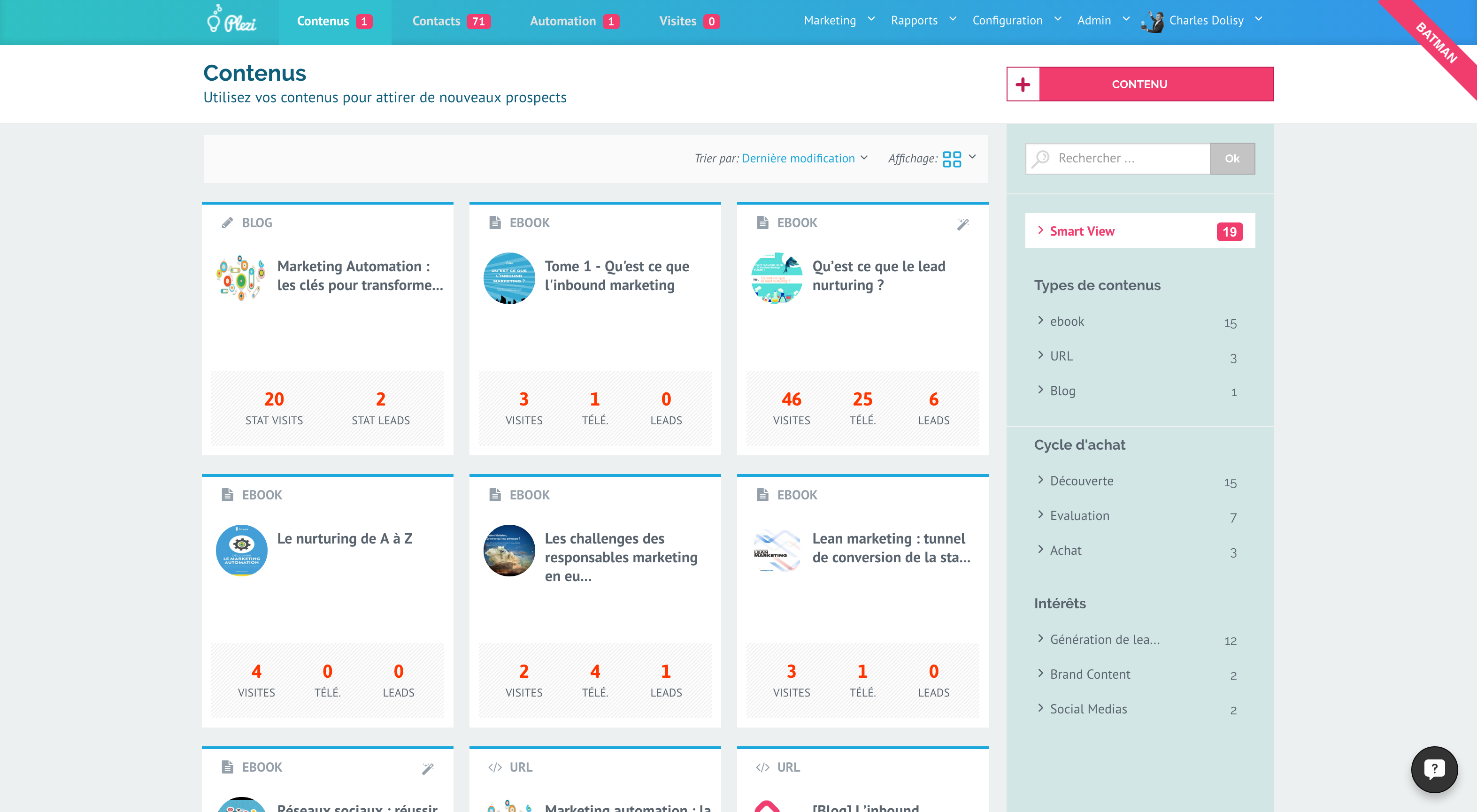The image size is (1477, 812).
Task: Click the 25 TÉLÉ. stat on lead nurturing
Action: point(862,408)
